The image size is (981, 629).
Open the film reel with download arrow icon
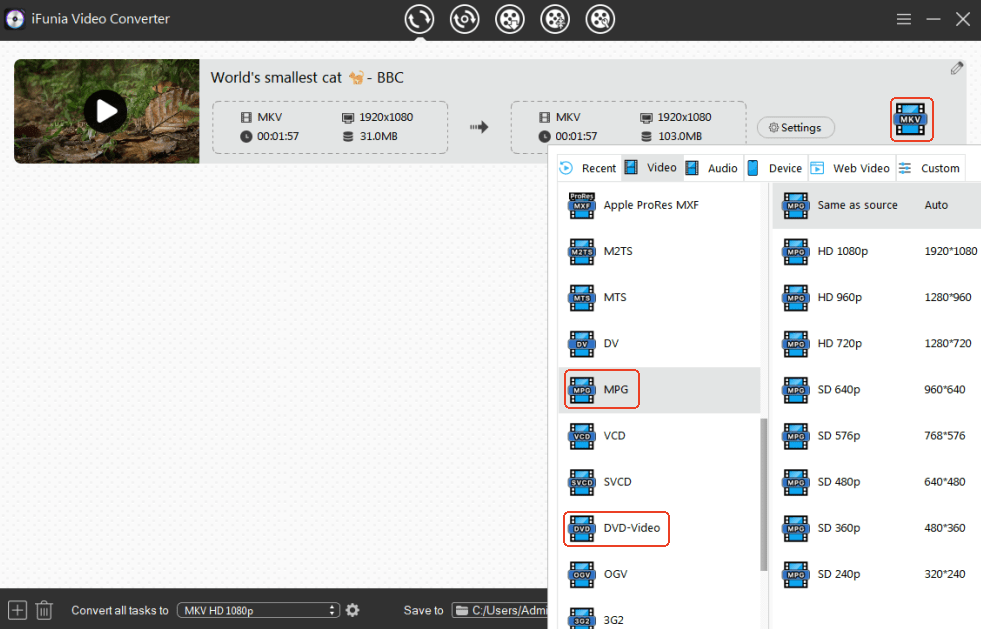tap(510, 19)
